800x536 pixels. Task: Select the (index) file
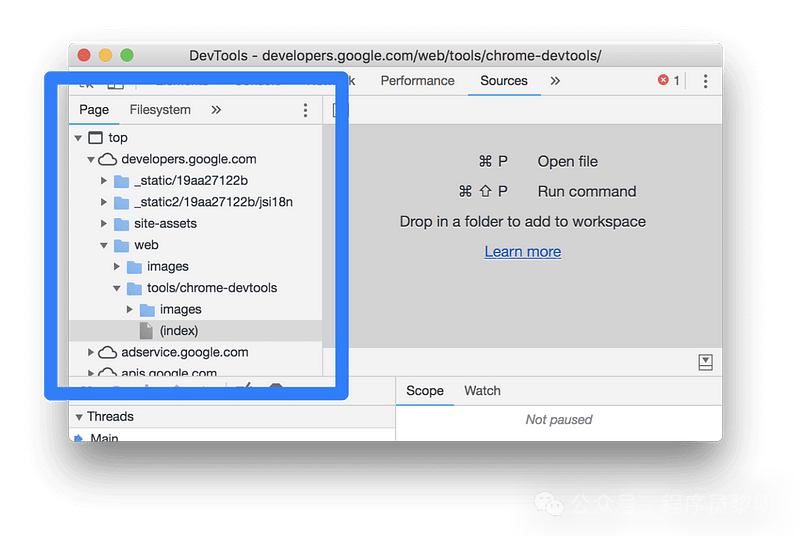click(x=195, y=330)
